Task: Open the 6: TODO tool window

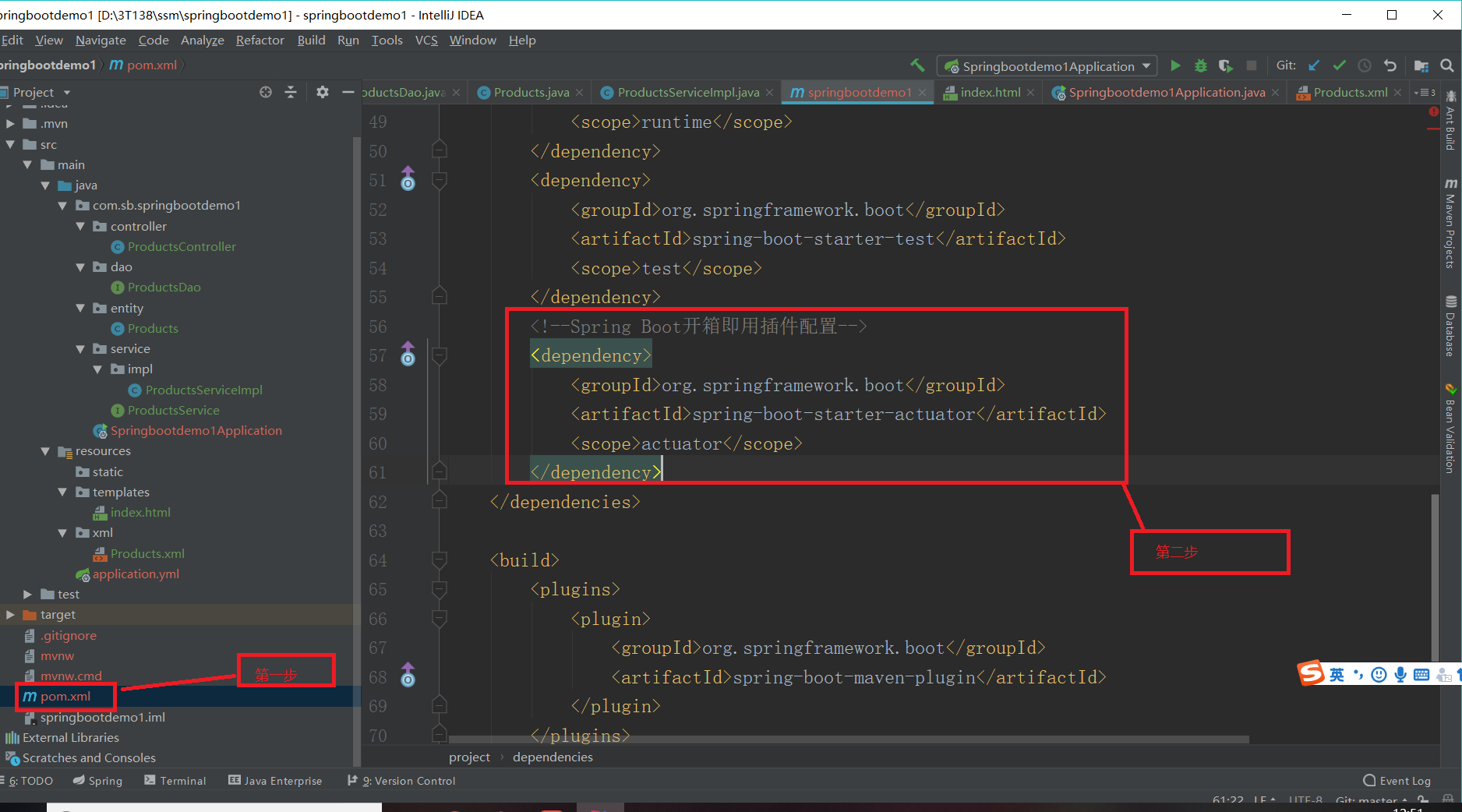Action: coord(28,781)
